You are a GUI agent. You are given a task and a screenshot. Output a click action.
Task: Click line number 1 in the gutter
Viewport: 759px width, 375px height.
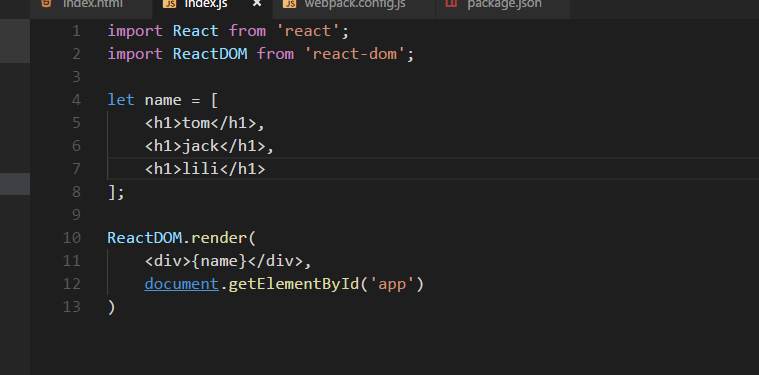click(76, 31)
